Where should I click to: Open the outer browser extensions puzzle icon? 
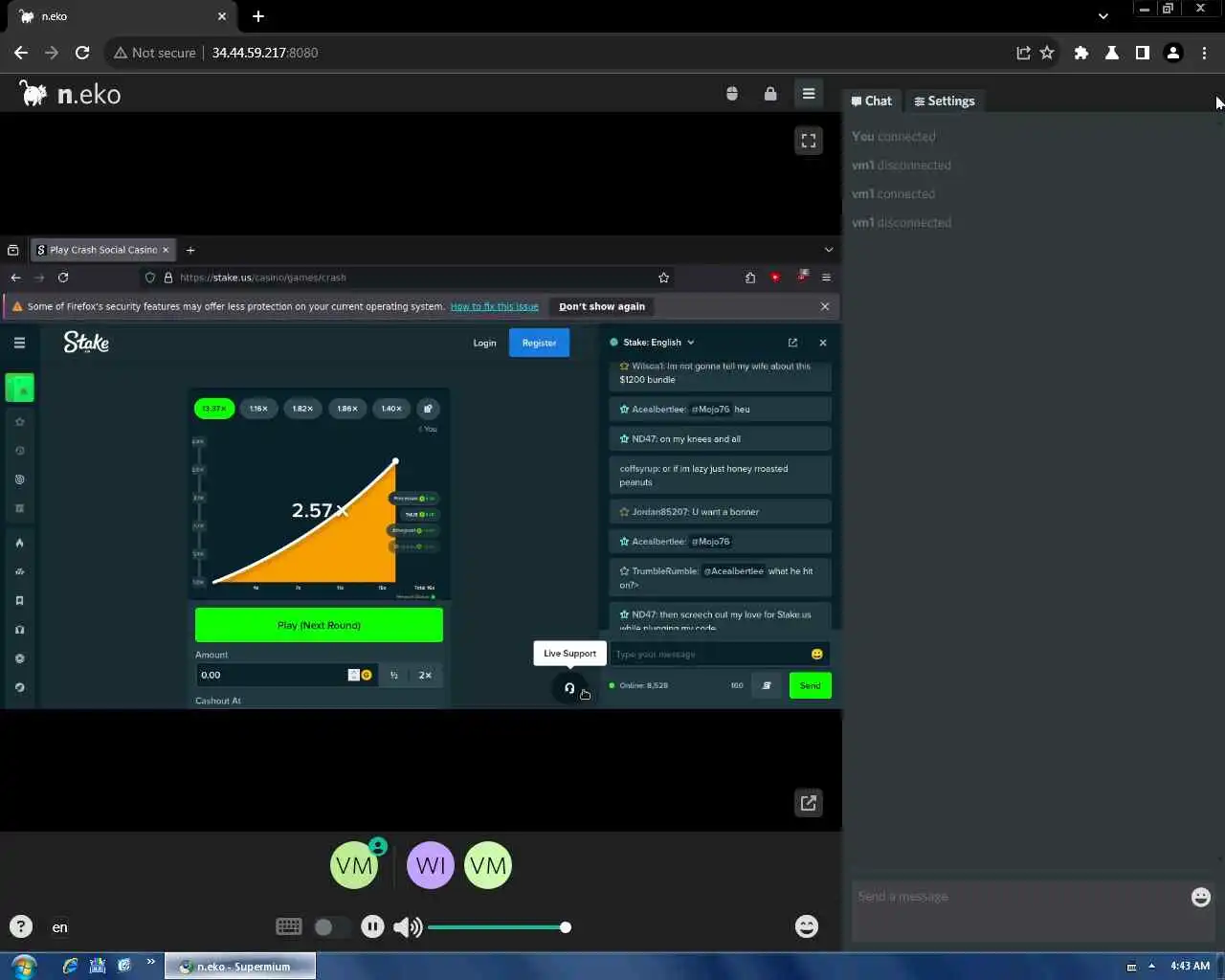coord(1081,53)
